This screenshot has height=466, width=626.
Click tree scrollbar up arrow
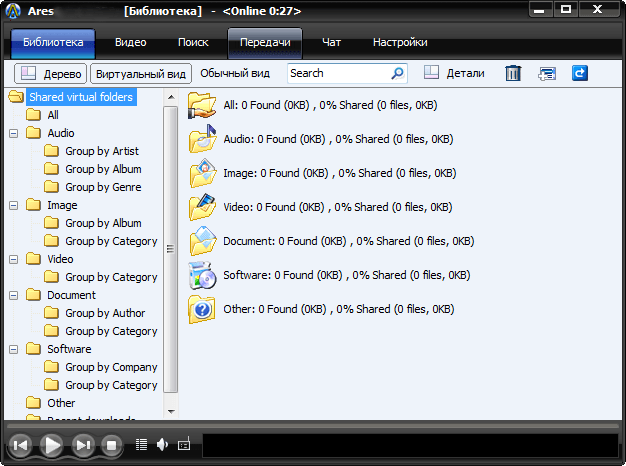pos(171,97)
